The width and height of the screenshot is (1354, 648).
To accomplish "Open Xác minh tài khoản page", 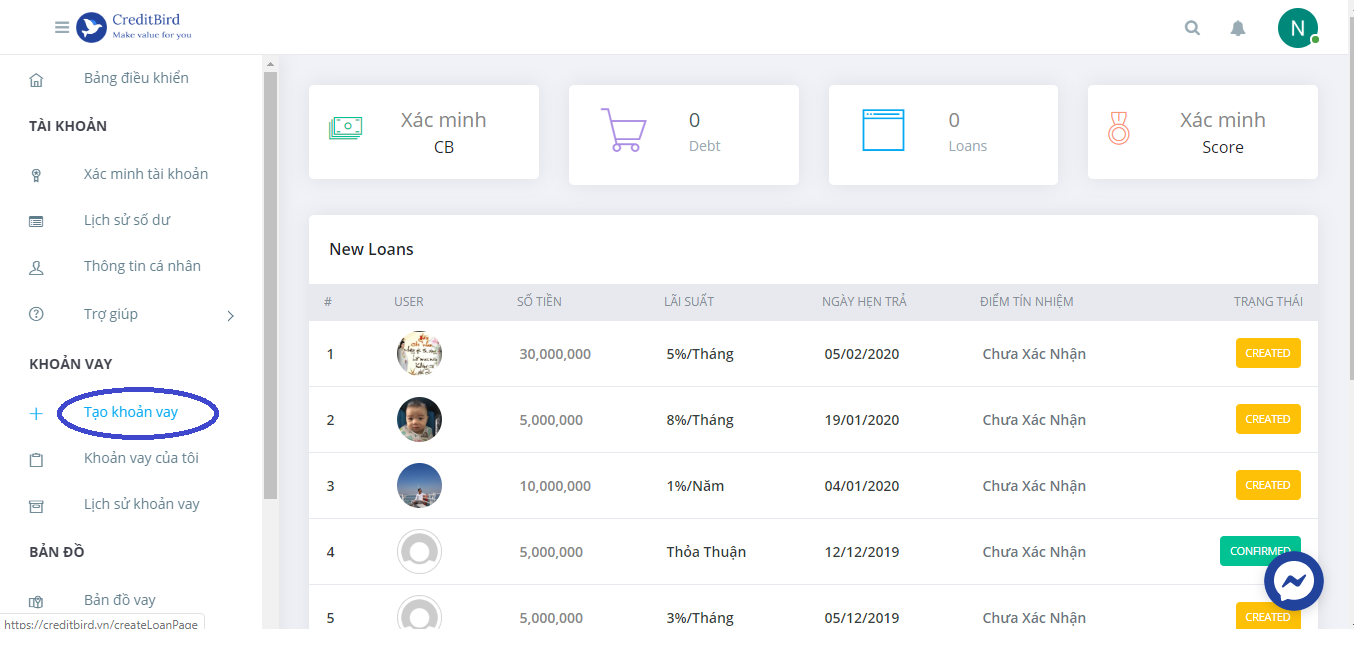I will point(146,174).
